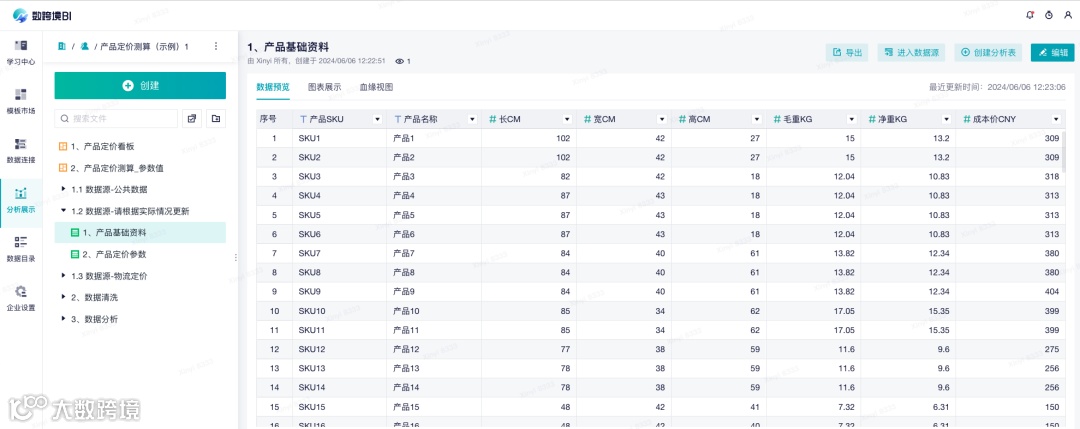Screen dimensions: 1080x429
Task: Open the 分析展示 sidebar icon
Action: click(21, 193)
